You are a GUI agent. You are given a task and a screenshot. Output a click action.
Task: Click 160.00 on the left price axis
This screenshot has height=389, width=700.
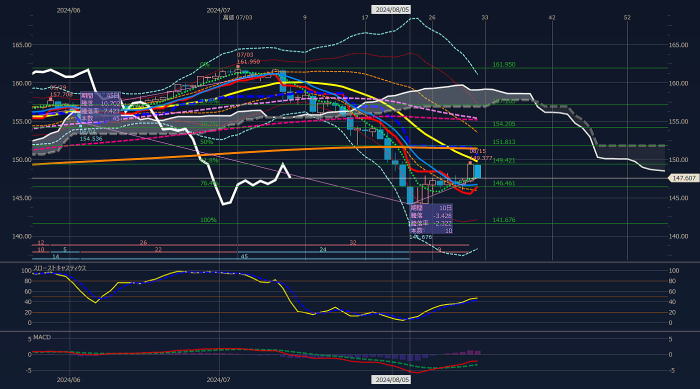click(x=22, y=83)
